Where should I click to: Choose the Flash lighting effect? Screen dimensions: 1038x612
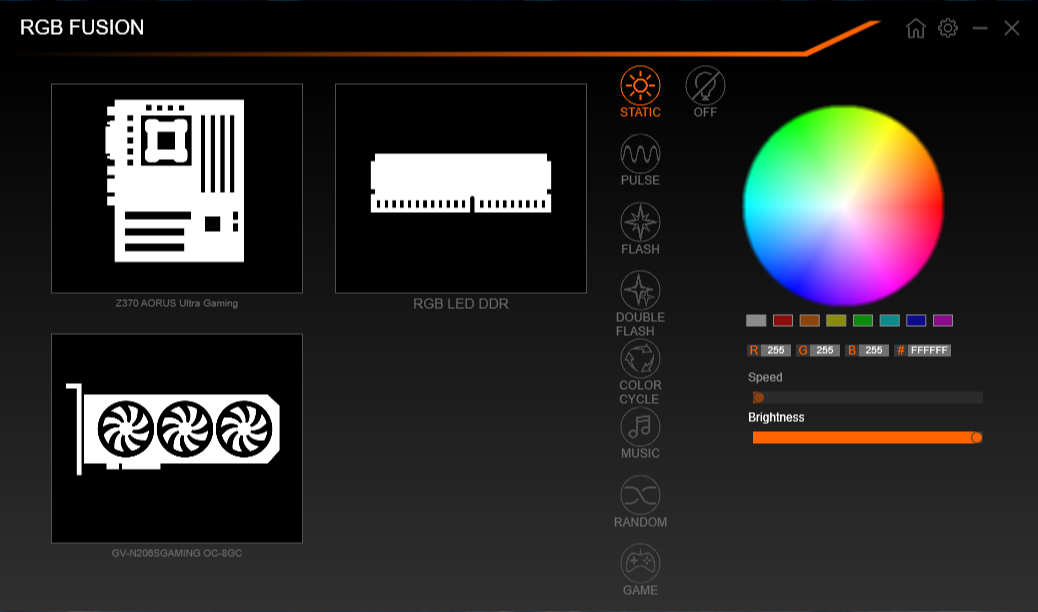point(640,223)
